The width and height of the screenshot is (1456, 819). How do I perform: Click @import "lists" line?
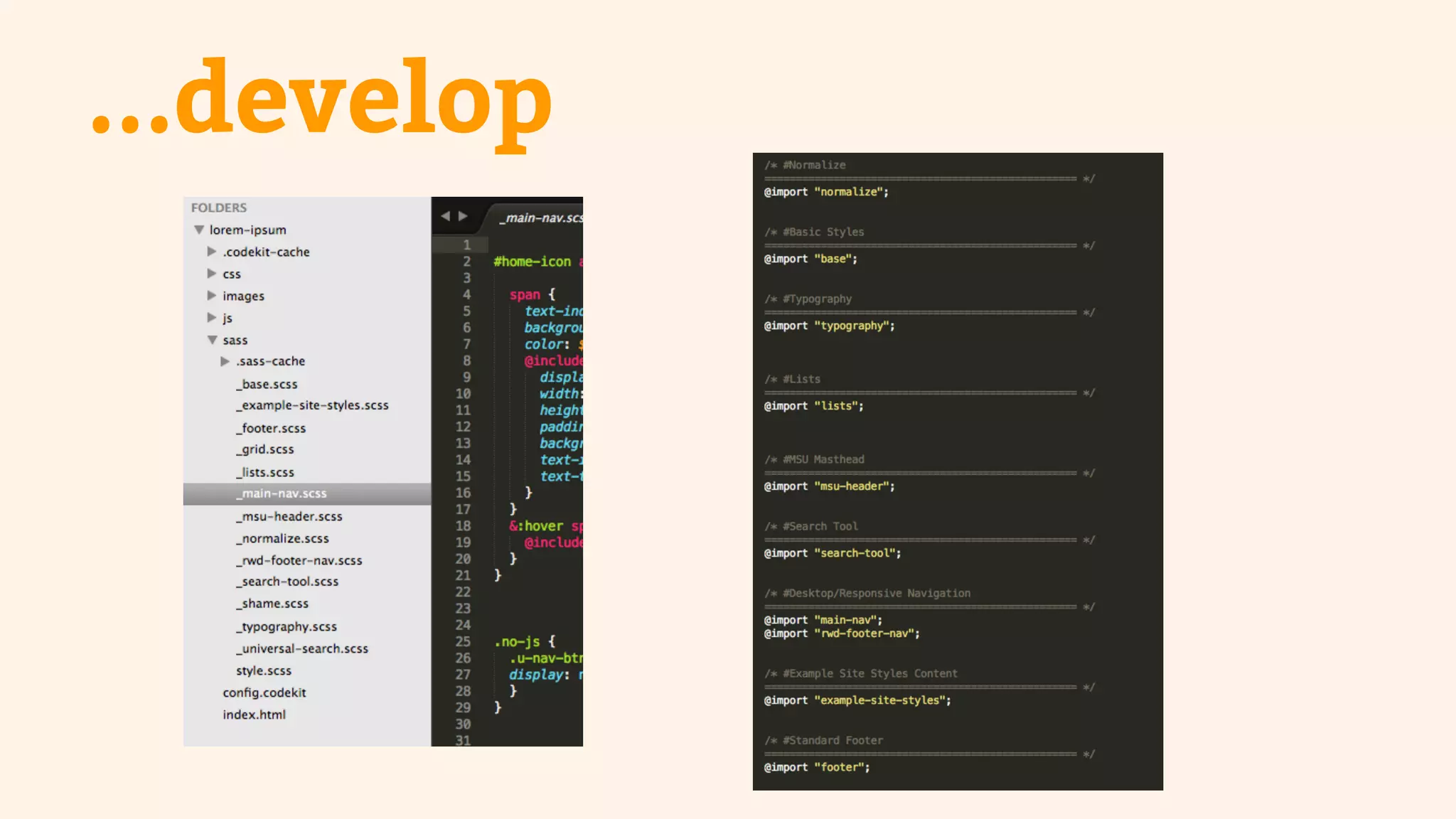click(x=814, y=406)
